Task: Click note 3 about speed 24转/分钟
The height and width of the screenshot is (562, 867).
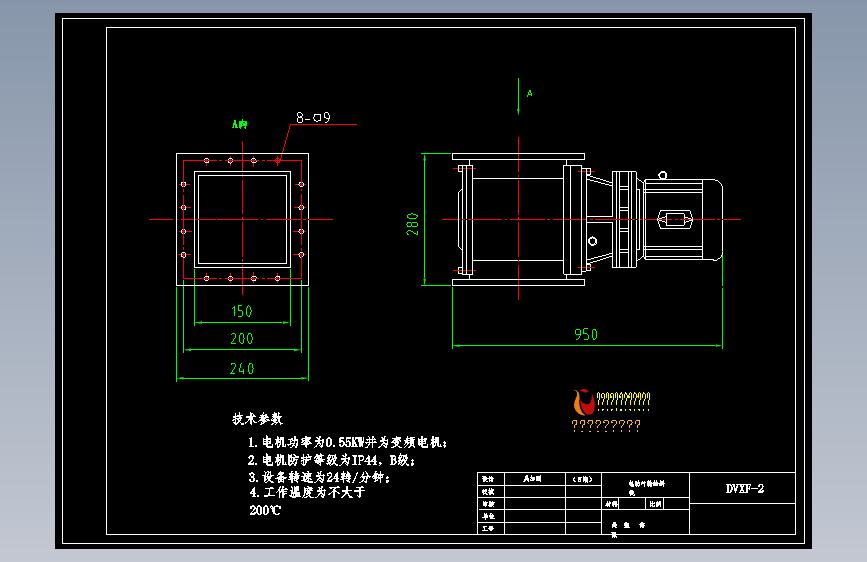Action: tap(319, 477)
